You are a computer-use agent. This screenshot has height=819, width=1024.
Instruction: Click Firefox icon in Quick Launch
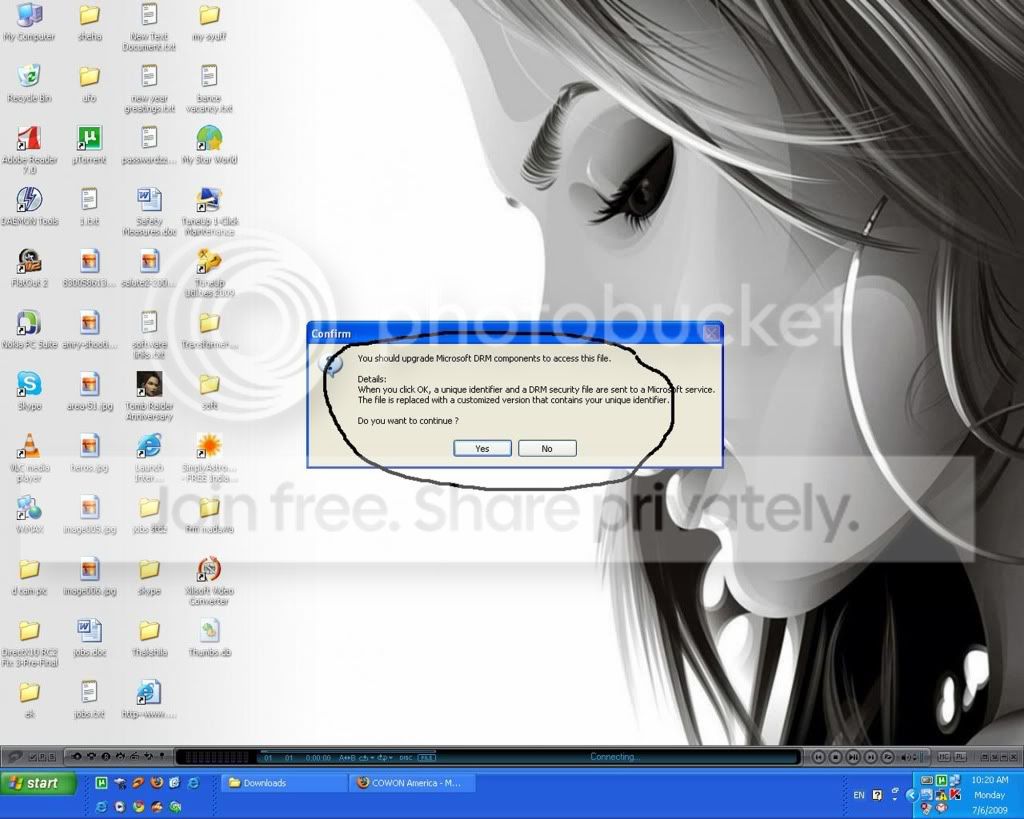coord(156,782)
